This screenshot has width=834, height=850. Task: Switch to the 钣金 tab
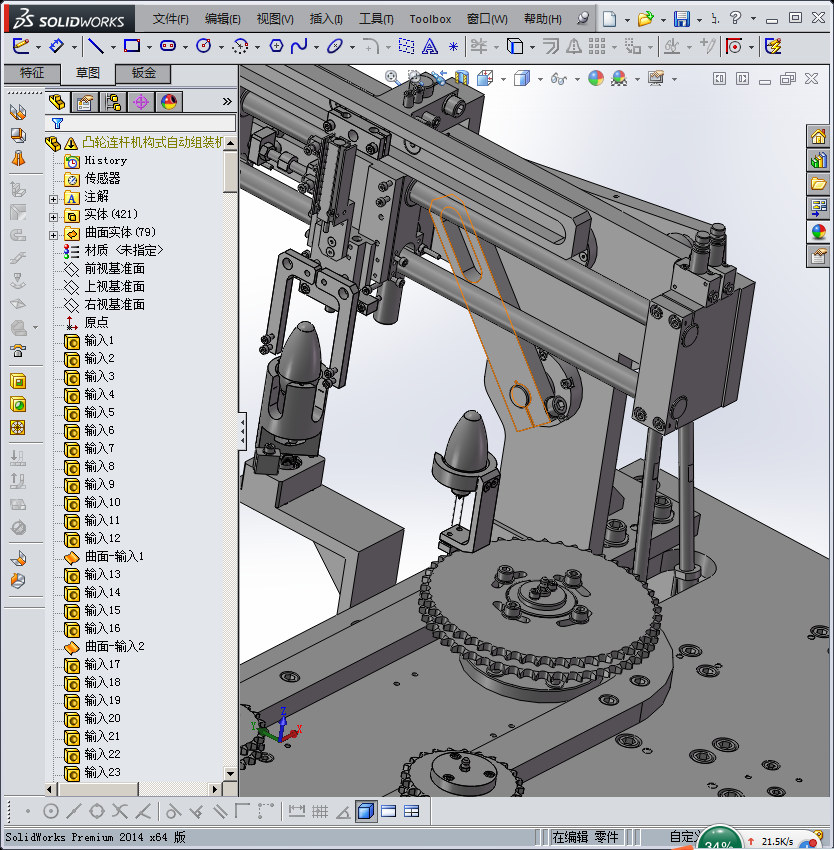(143, 73)
